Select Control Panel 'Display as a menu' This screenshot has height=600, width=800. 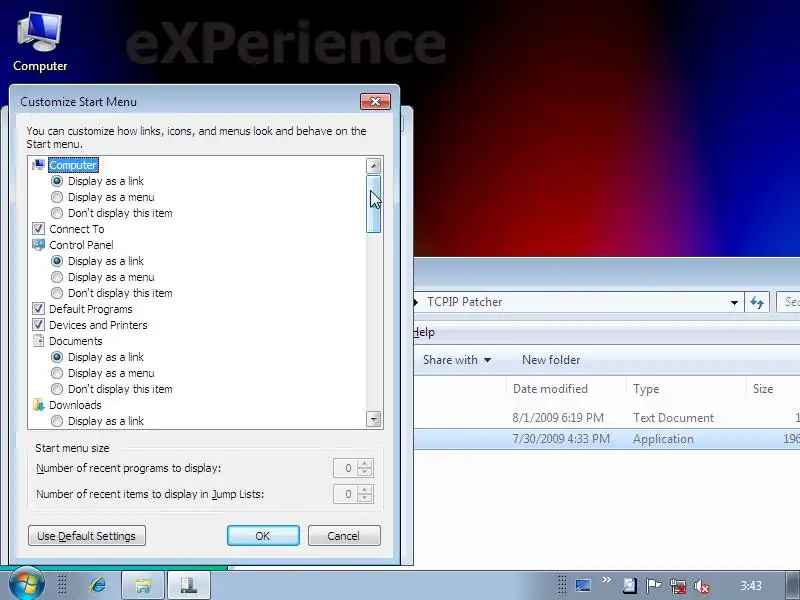(57, 277)
